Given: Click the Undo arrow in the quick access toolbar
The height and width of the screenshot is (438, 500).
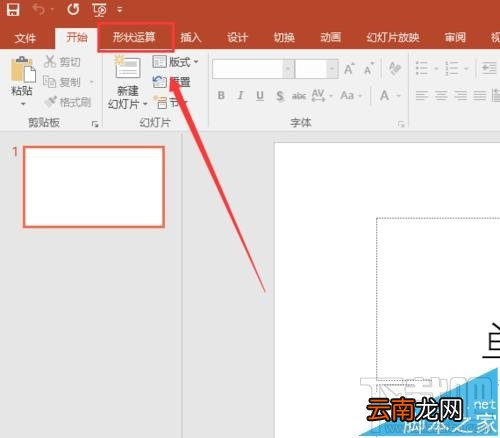Looking at the screenshot, I should coord(39,9).
